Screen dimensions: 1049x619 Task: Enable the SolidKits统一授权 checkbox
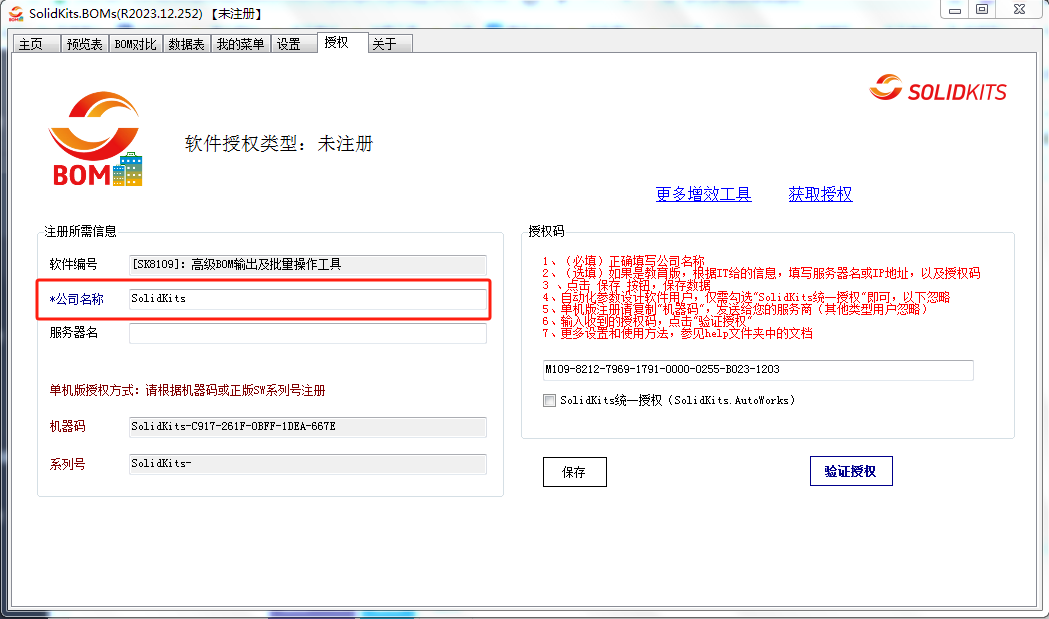[549, 400]
